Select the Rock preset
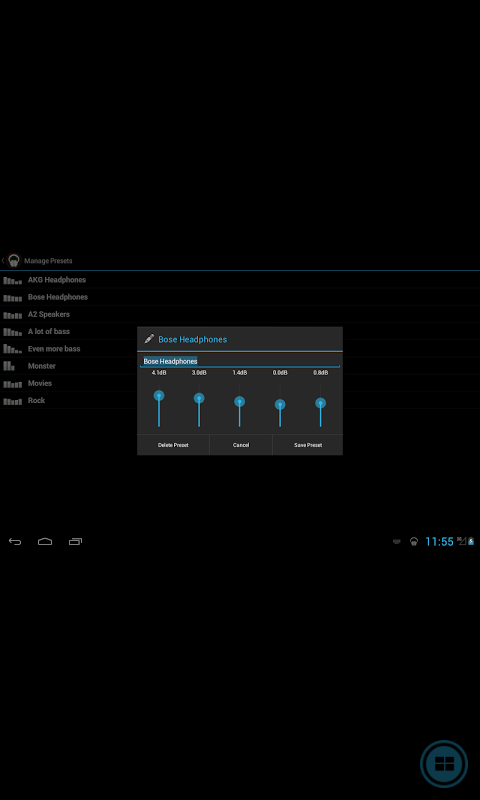The width and height of the screenshot is (480, 800). pos(37,401)
